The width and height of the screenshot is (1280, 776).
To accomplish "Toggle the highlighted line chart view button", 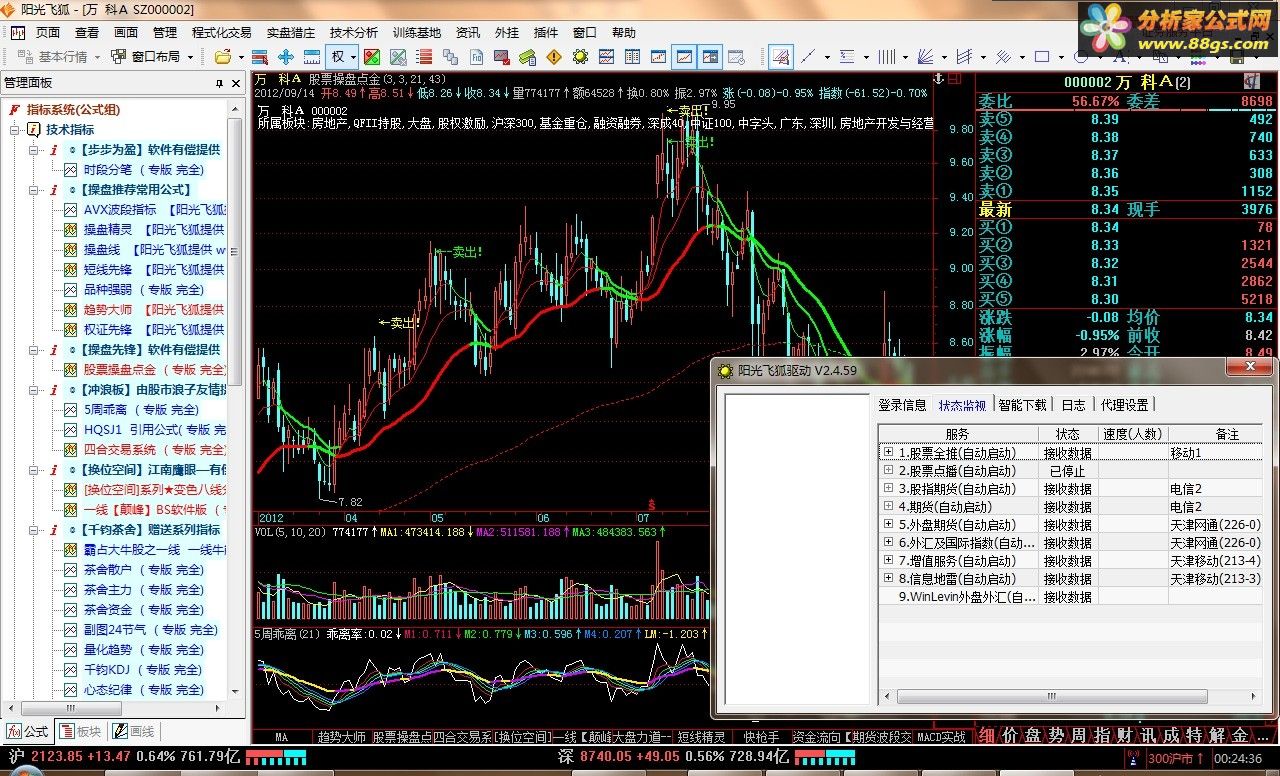I will click(684, 57).
